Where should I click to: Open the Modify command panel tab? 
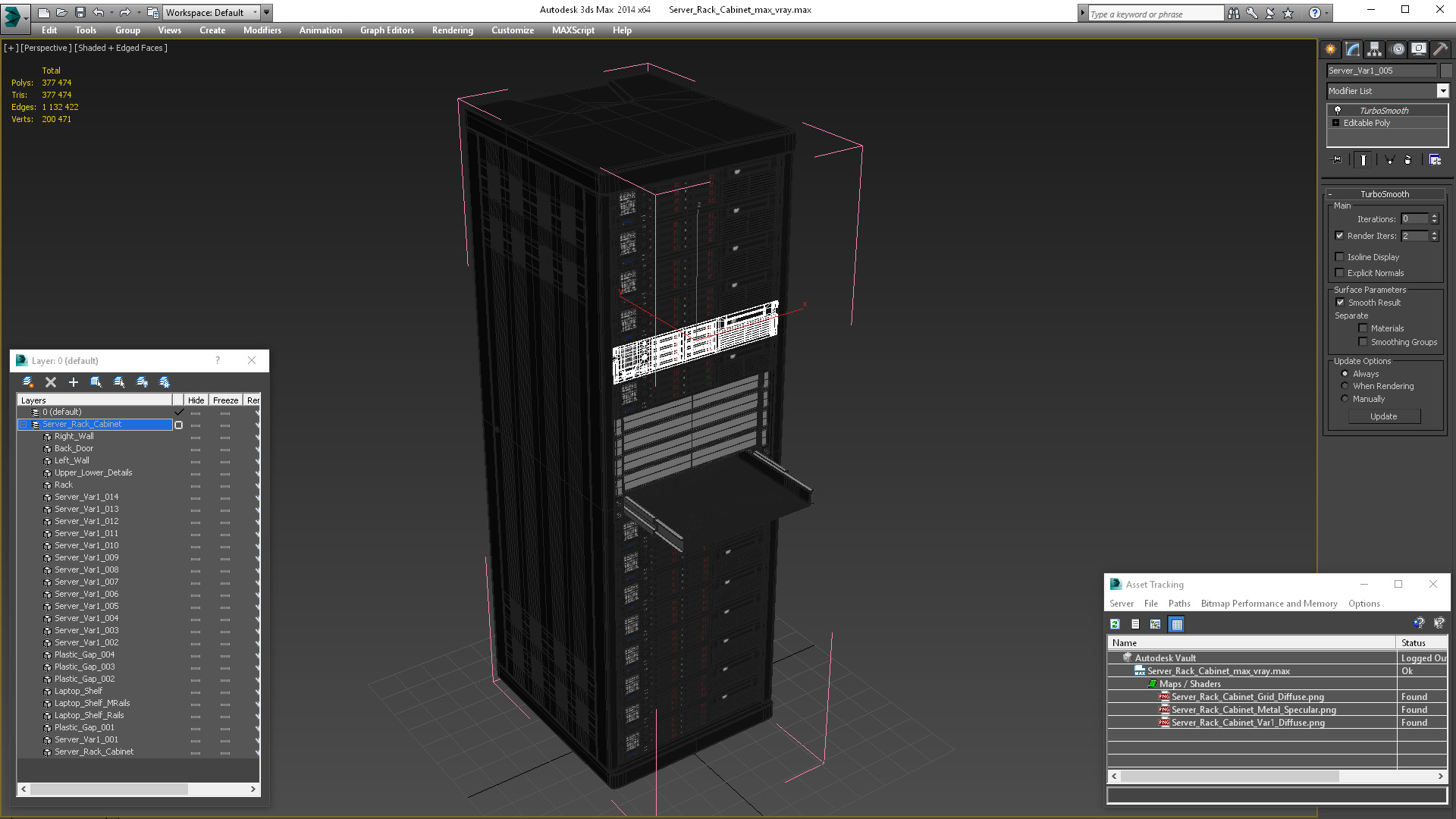1353,49
